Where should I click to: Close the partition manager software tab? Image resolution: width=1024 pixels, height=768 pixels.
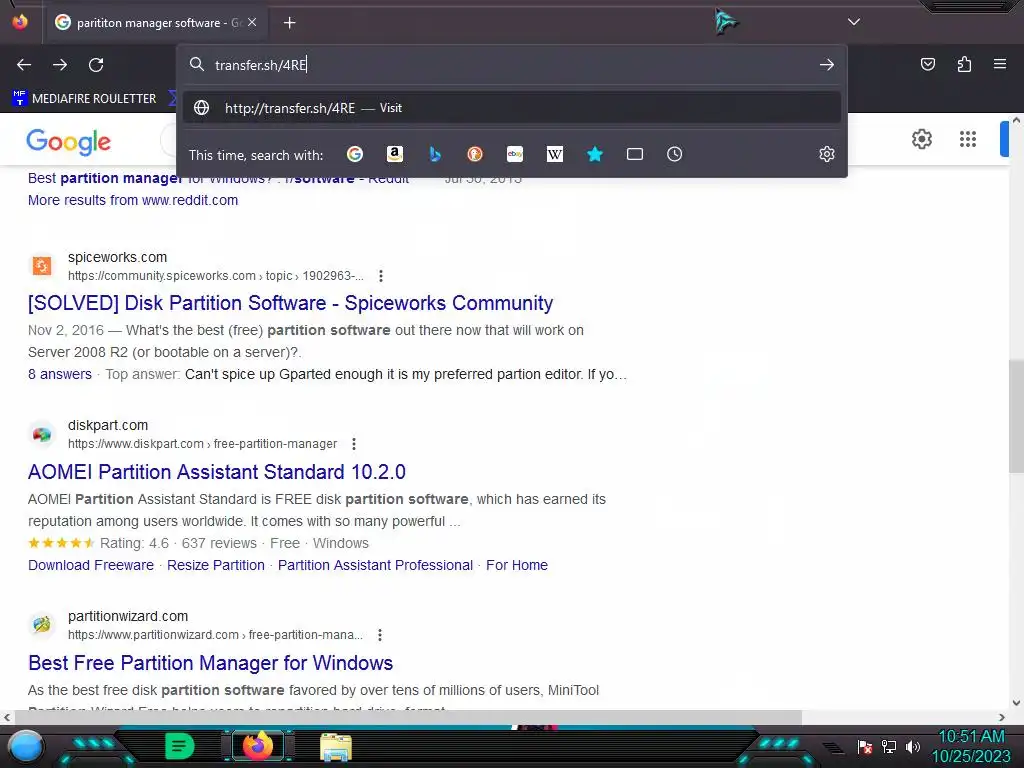[x=252, y=22]
